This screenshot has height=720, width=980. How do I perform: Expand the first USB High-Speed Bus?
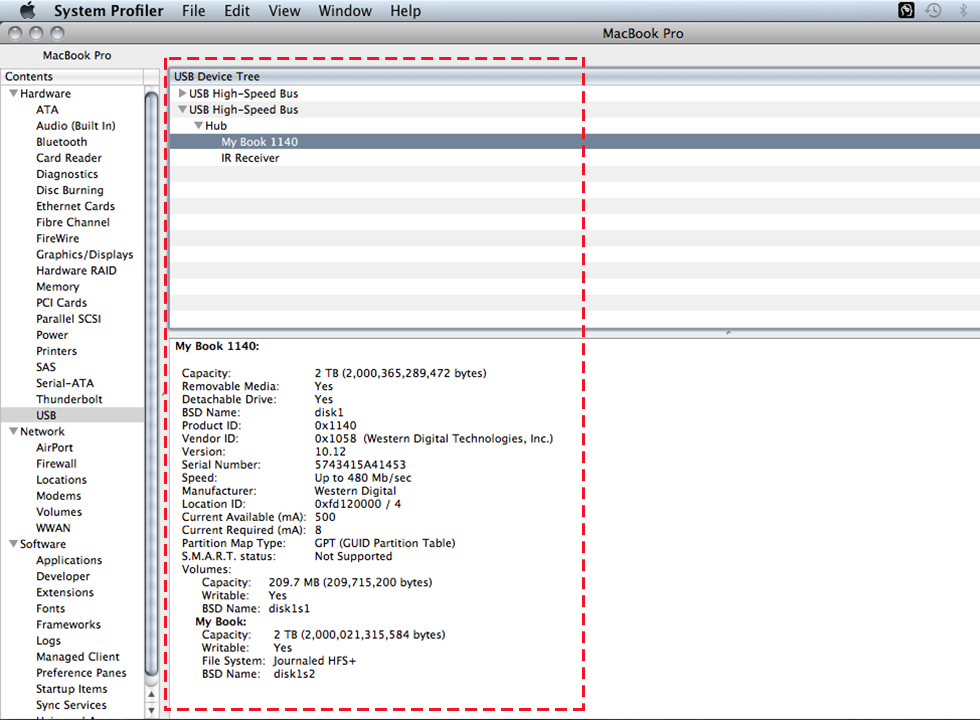point(182,93)
